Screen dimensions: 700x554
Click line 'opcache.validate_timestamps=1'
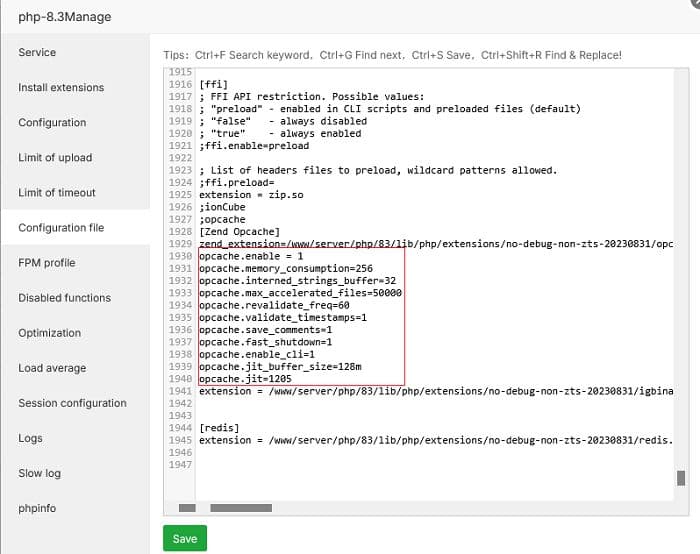pyautogui.click(x=283, y=317)
